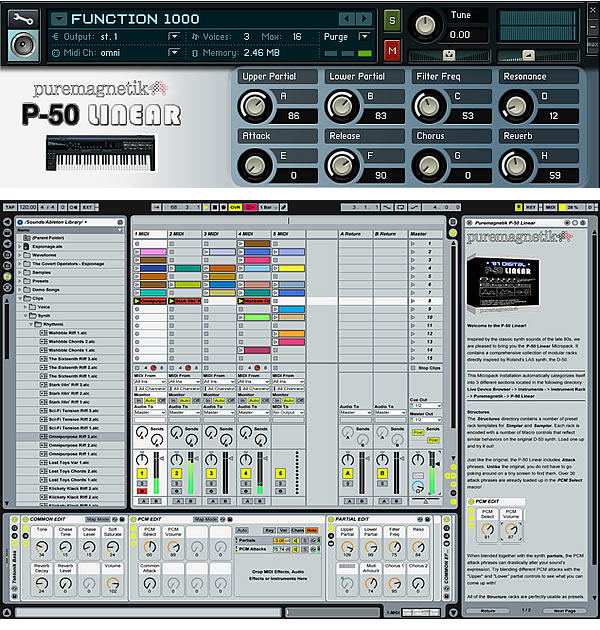Click the Stop Clips button
Image resolution: width=600 pixels, height=630 pixels.
click(x=426, y=368)
